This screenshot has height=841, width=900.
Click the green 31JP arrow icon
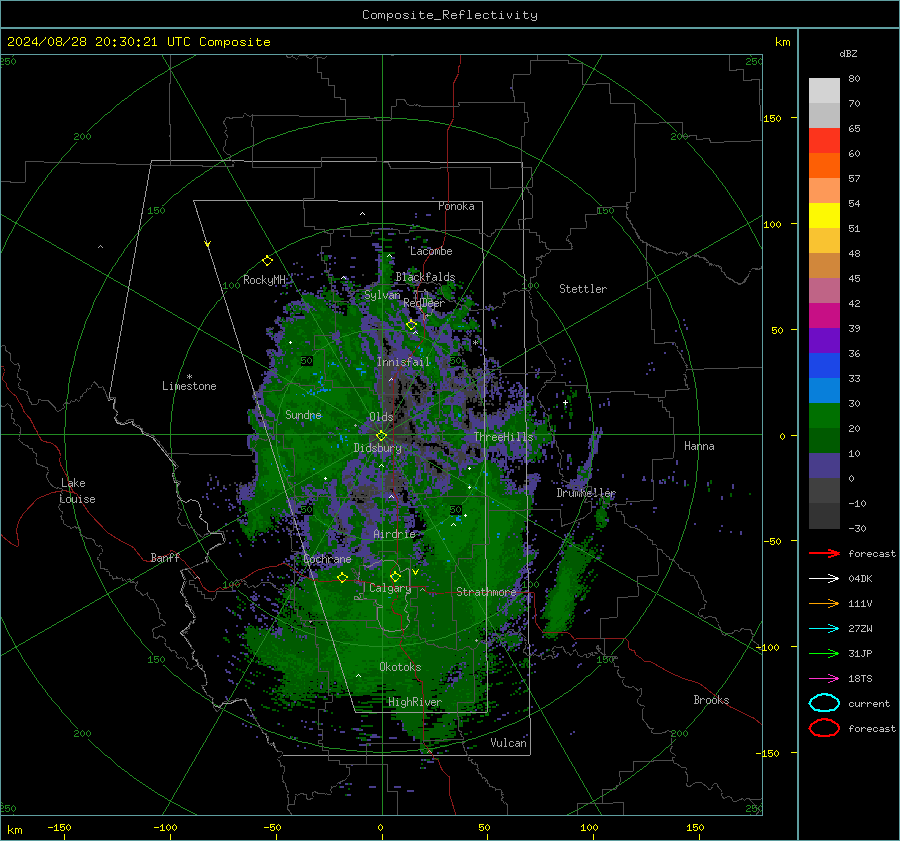(824, 653)
